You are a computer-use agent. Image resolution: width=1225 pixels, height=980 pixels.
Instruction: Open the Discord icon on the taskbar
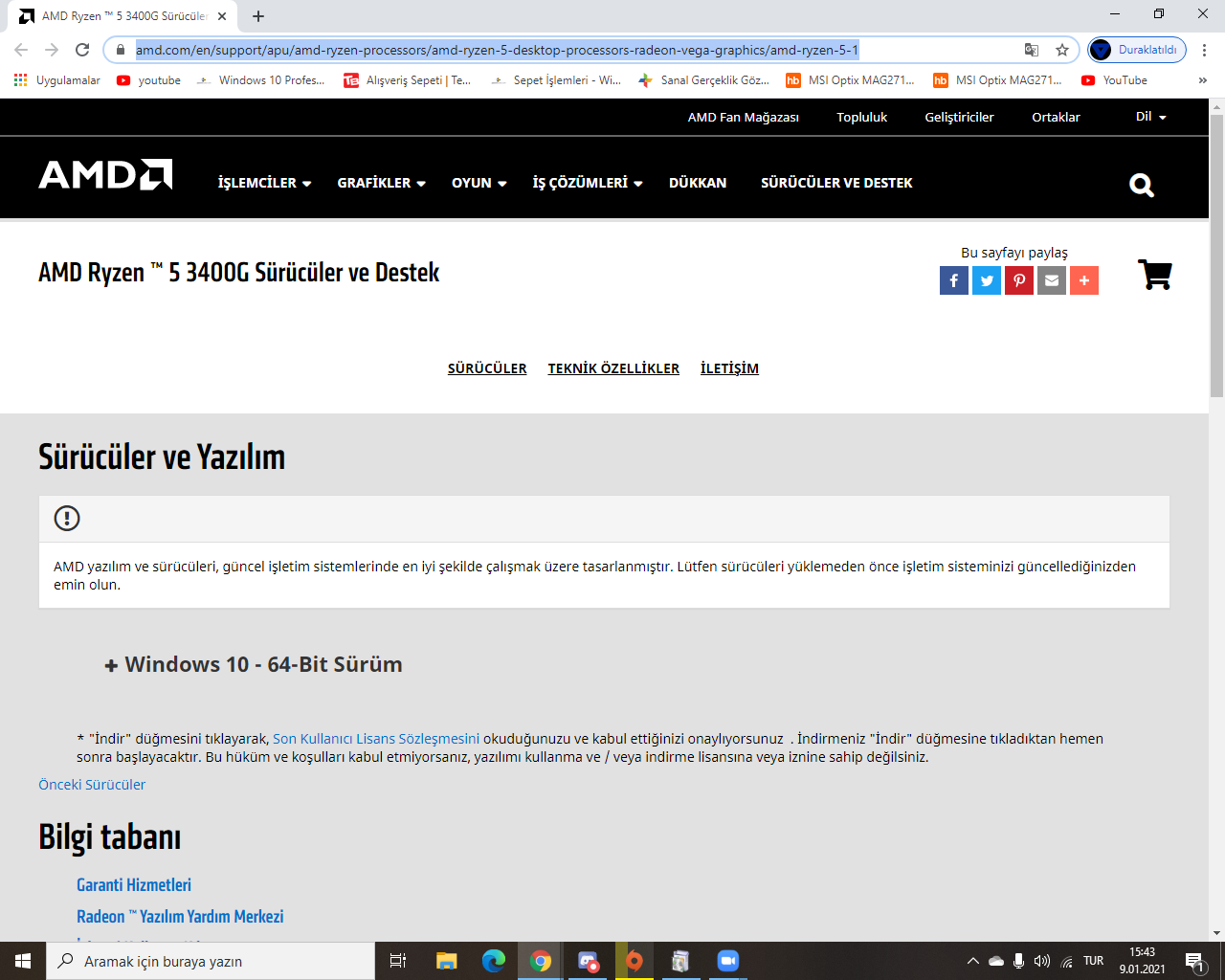click(588, 961)
